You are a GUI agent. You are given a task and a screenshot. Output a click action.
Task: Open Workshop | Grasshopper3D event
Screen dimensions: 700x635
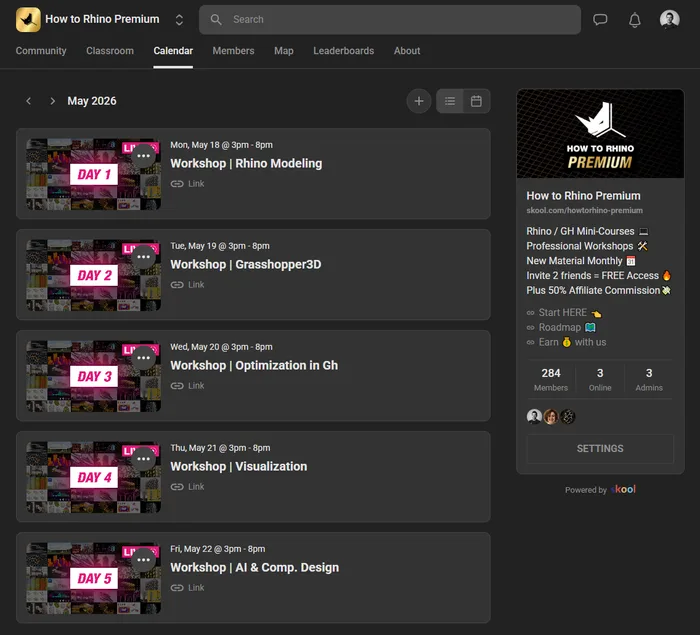click(x=246, y=264)
